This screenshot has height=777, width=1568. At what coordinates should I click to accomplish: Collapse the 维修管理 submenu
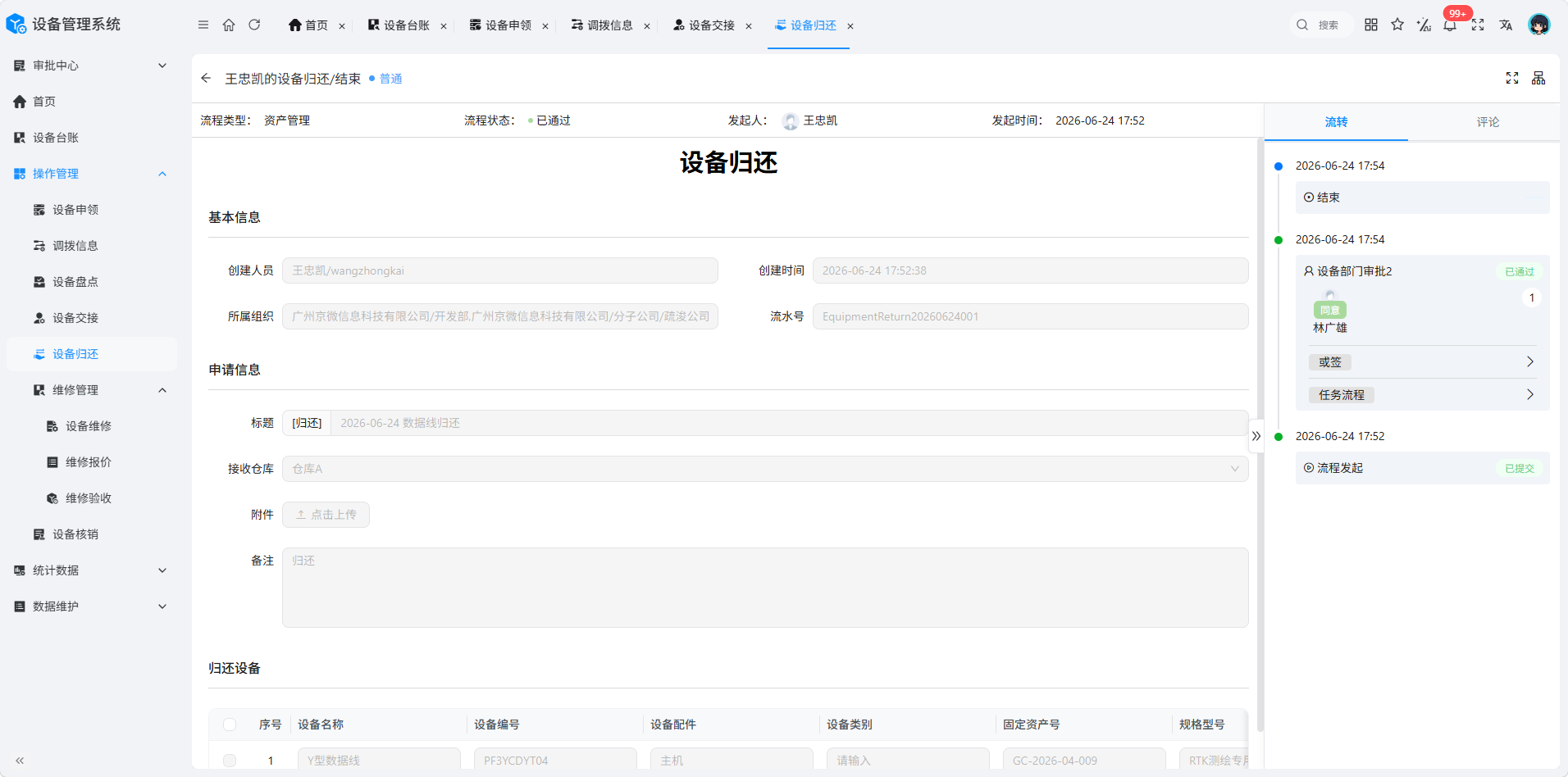[90, 390]
